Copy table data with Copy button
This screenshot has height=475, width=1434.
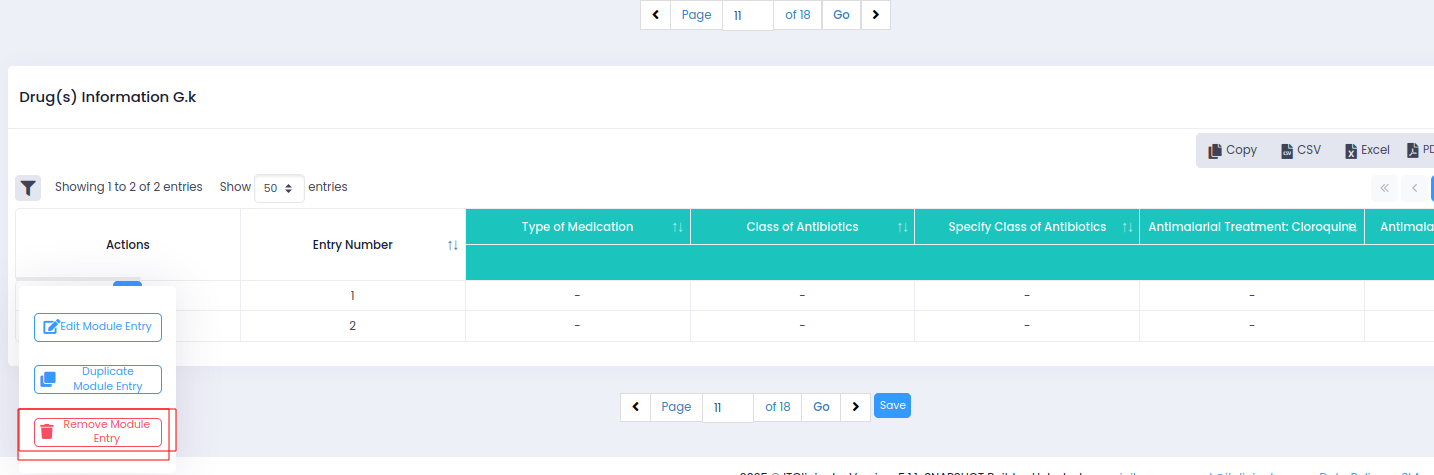tap(1232, 150)
